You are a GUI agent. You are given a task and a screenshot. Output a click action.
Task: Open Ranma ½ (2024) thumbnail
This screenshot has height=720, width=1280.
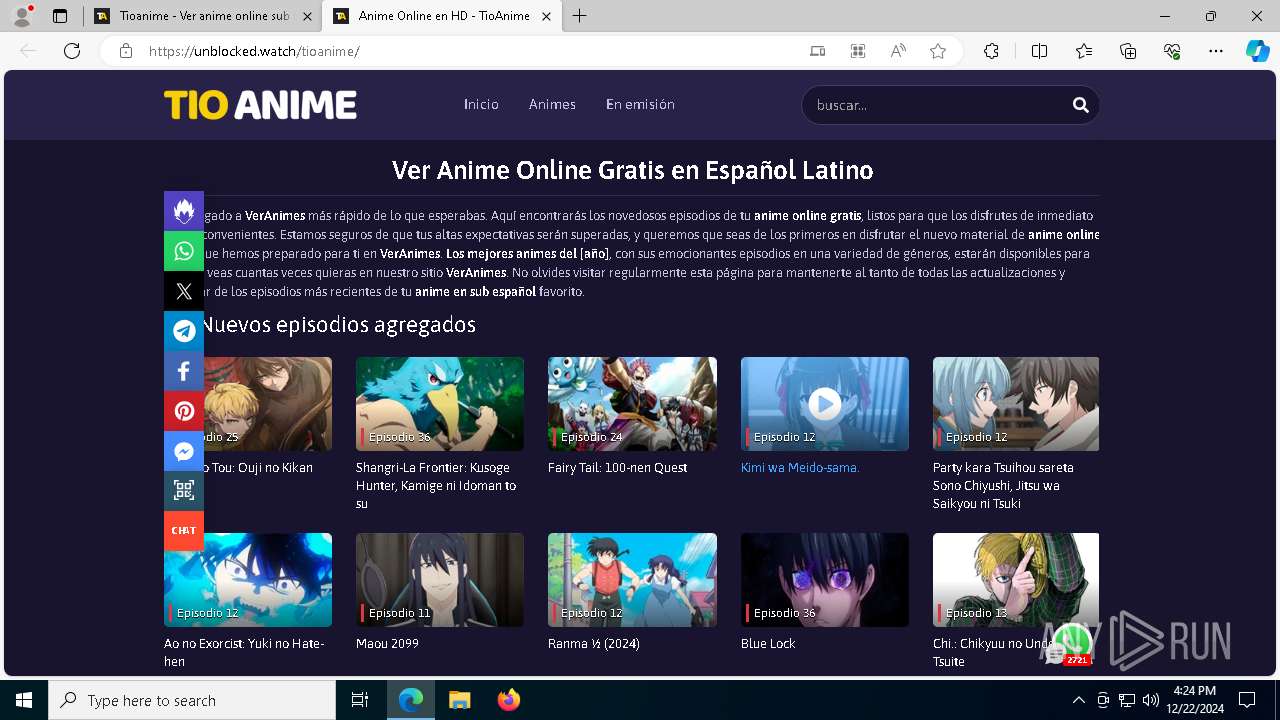pyautogui.click(x=632, y=580)
